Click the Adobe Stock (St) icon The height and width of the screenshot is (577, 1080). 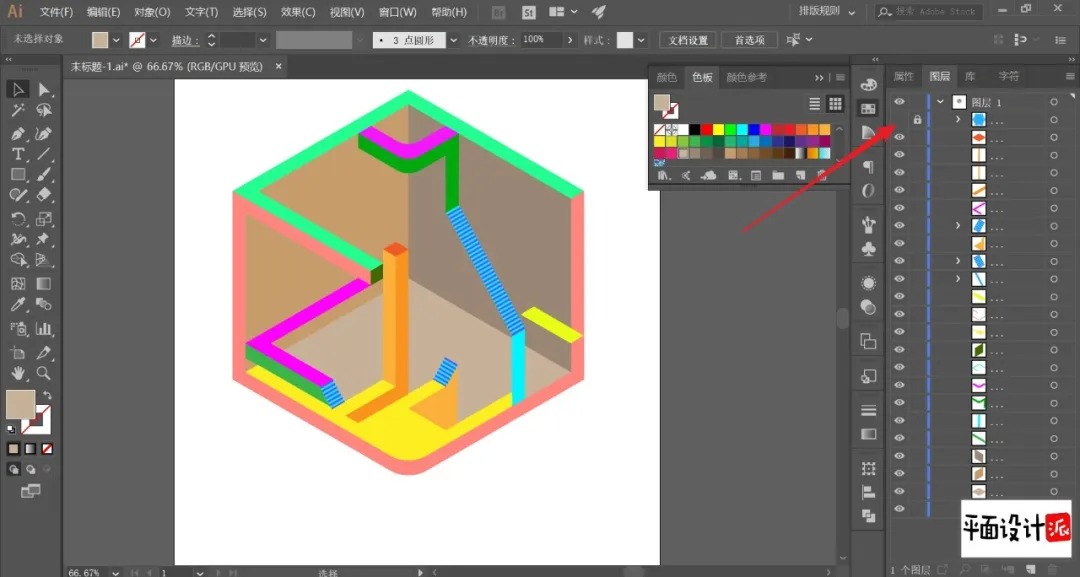coord(528,12)
